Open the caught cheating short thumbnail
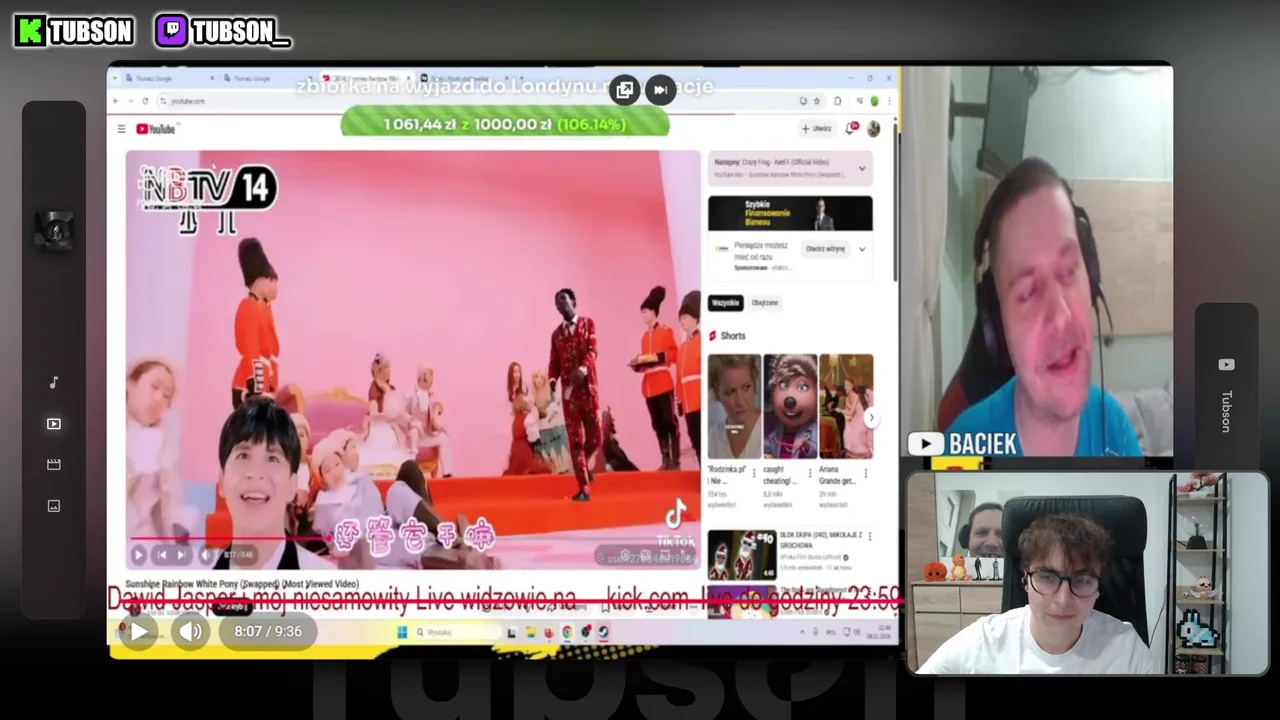The image size is (1280, 720). click(790, 406)
